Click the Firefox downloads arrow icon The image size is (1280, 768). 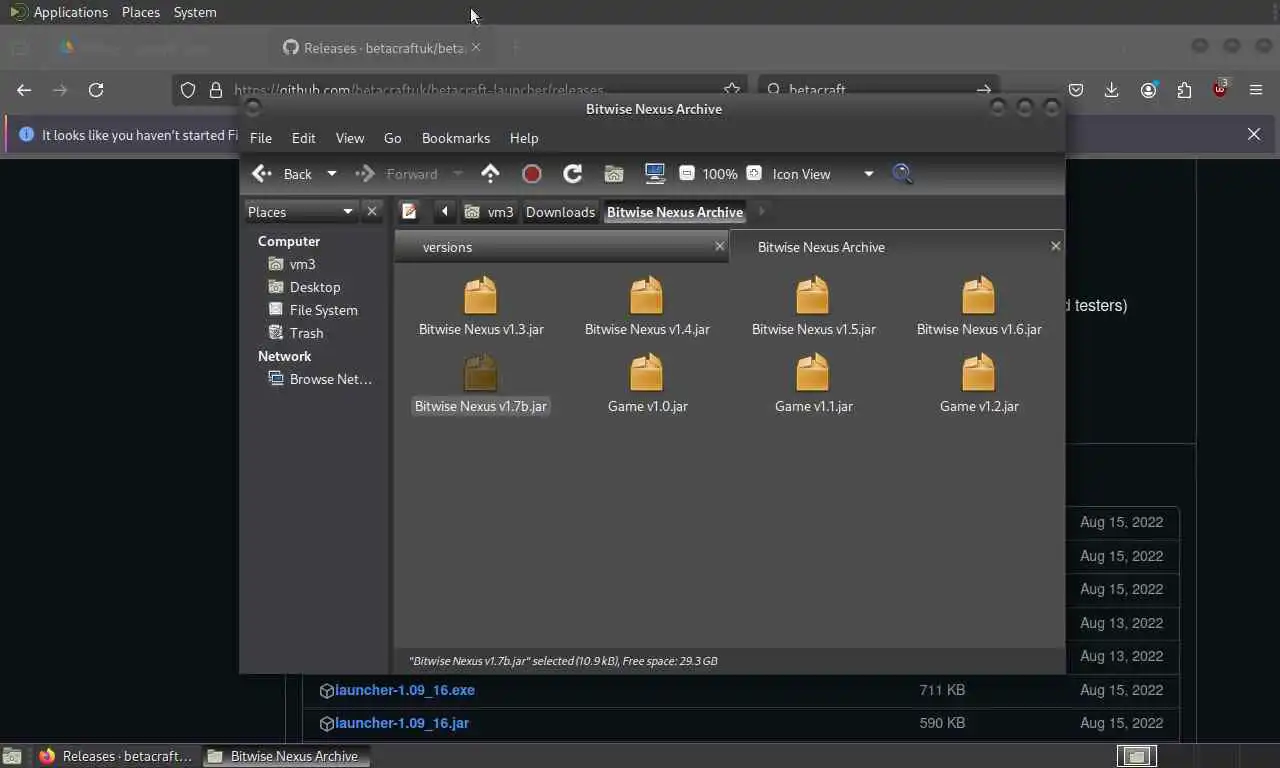pyautogui.click(x=1111, y=90)
